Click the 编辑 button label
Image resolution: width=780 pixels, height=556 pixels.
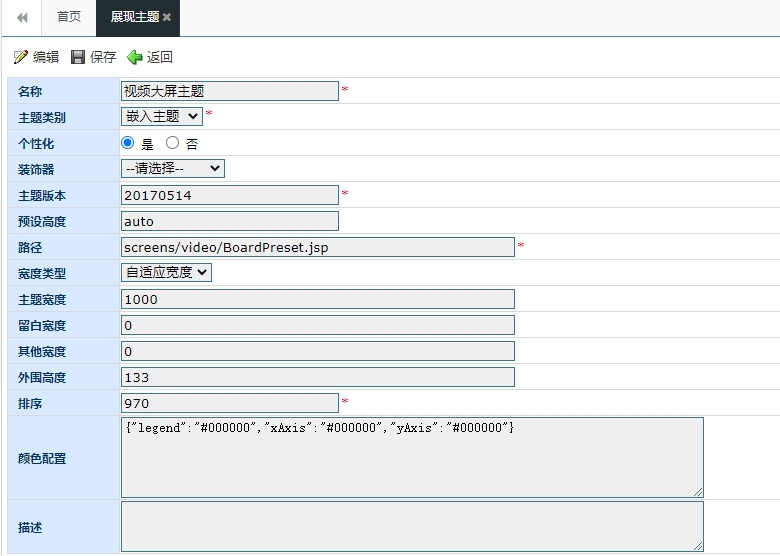tap(46, 57)
